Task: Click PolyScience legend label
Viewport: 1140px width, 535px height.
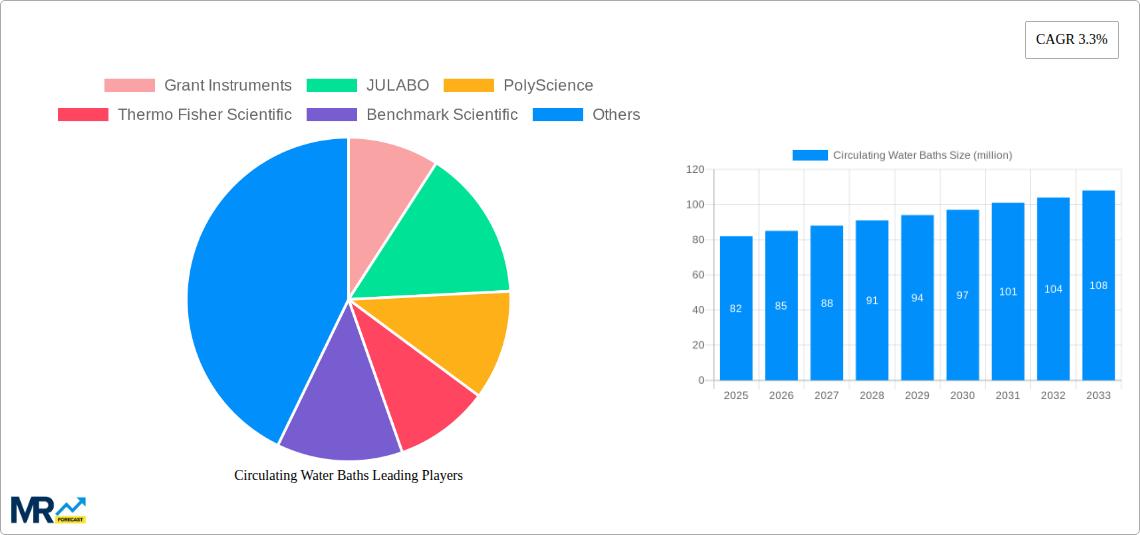Action: tap(548, 86)
